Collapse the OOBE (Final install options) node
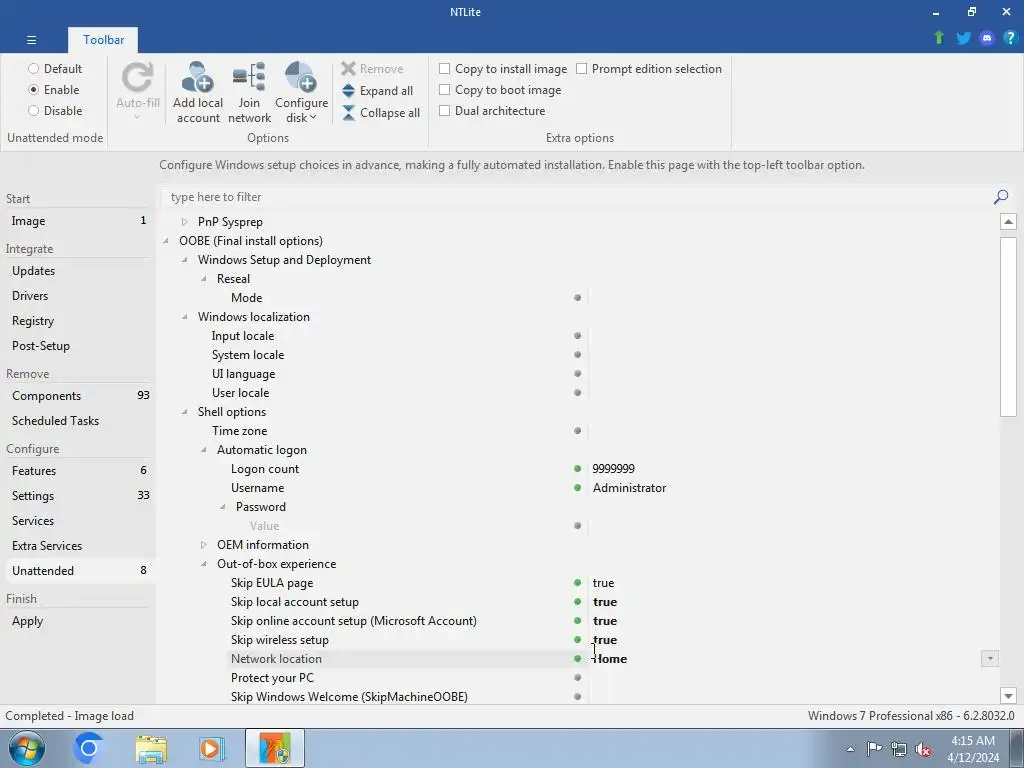 pos(166,241)
